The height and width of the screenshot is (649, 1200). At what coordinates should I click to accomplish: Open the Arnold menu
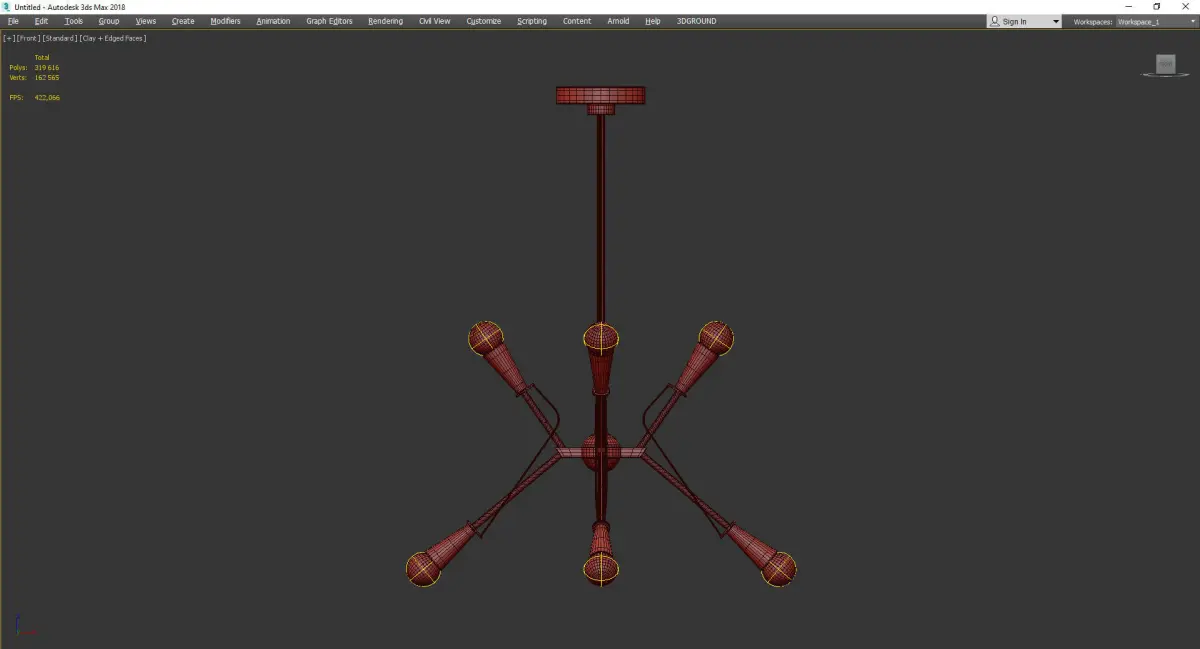click(618, 21)
